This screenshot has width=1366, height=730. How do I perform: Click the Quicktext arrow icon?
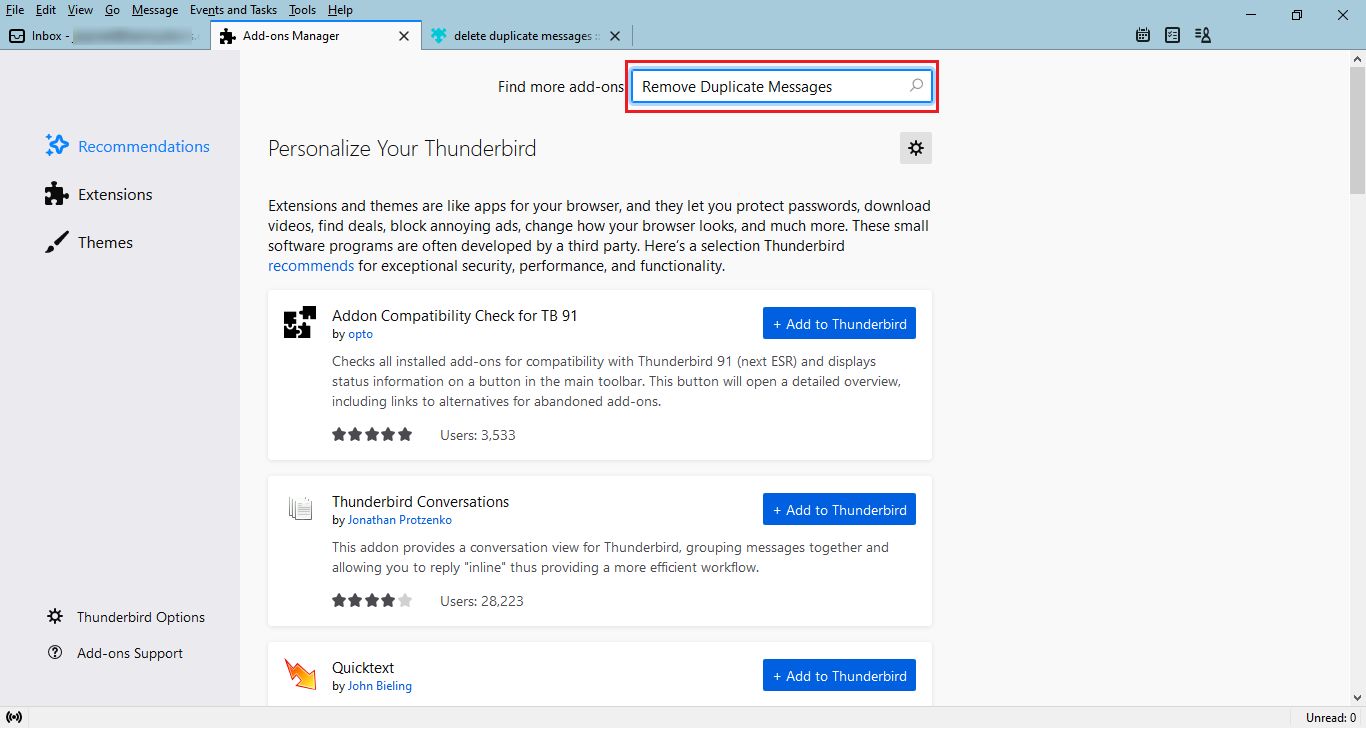300,675
